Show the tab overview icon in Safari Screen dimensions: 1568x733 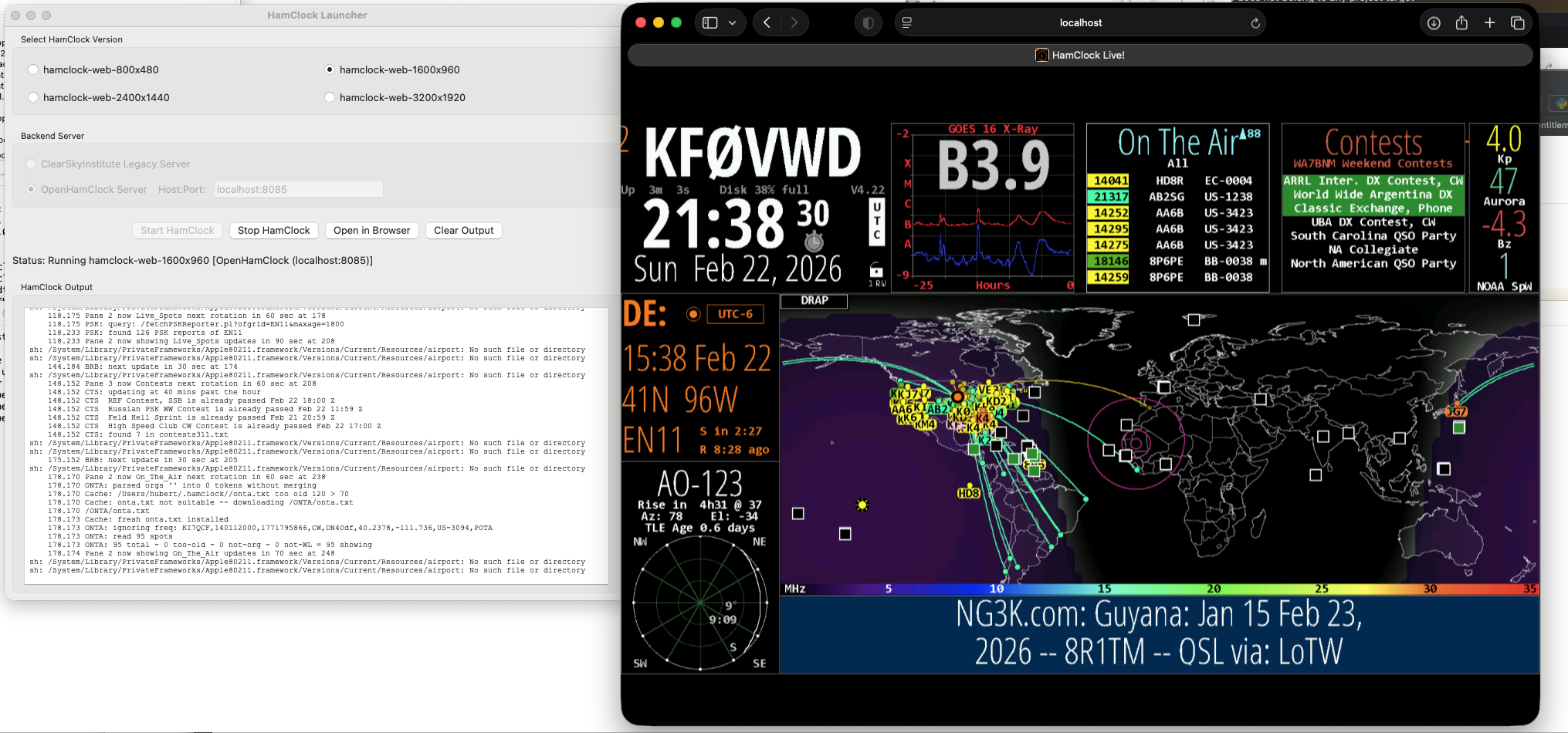pos(1517,23)
